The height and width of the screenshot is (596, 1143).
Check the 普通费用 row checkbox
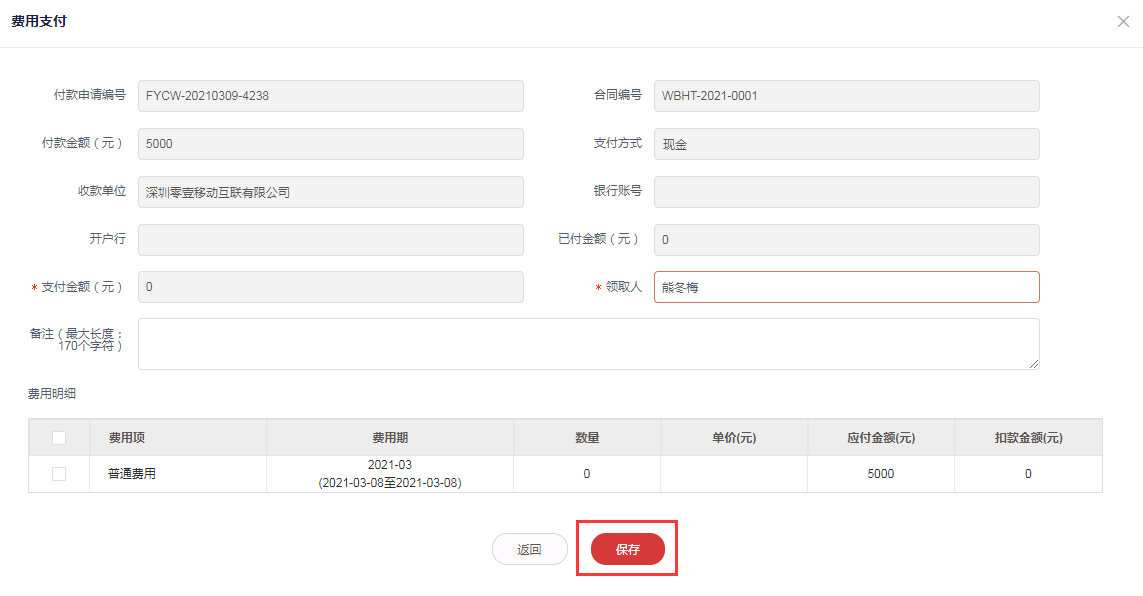59,474
